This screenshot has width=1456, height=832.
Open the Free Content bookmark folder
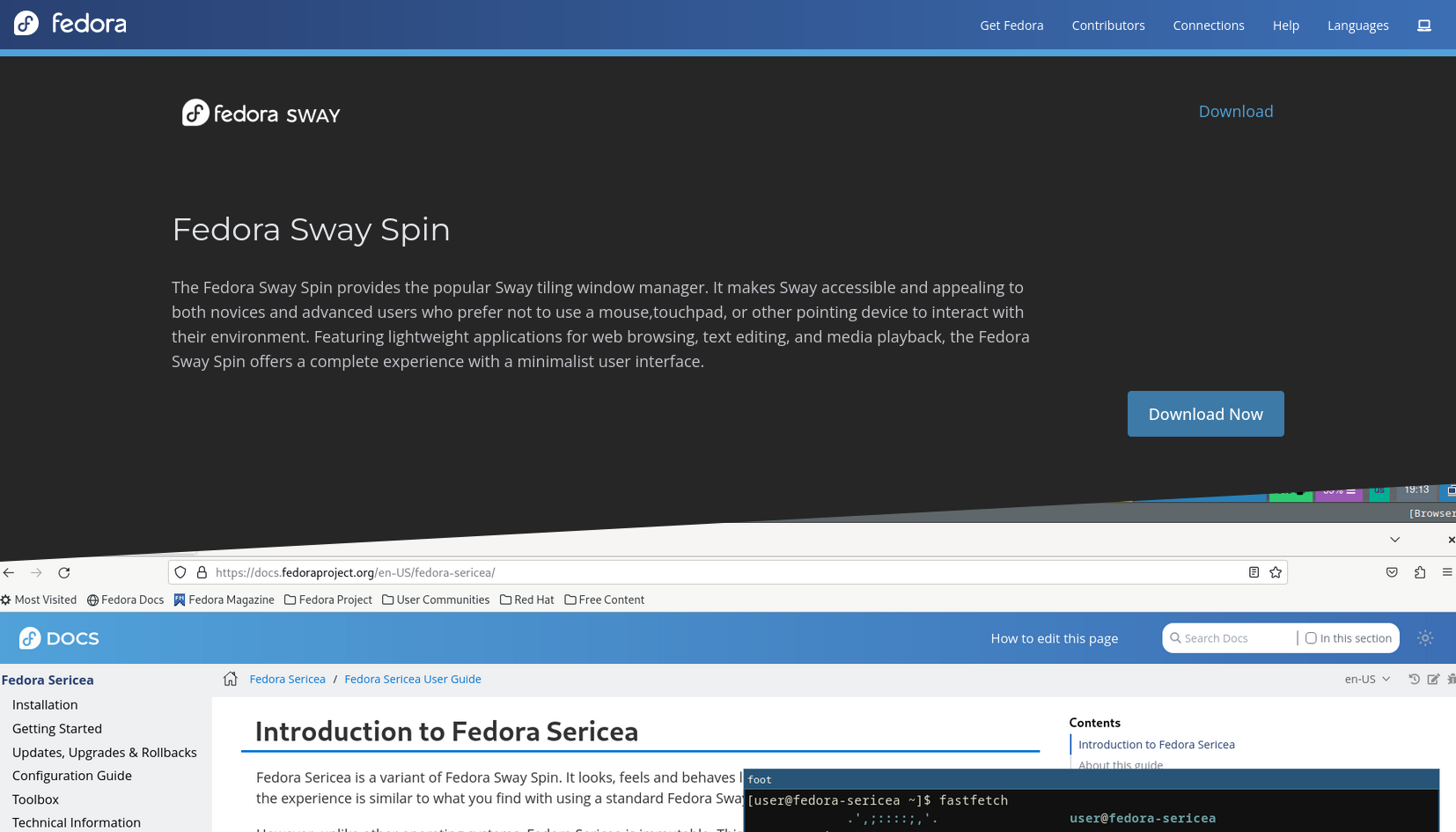pos(604,600)
